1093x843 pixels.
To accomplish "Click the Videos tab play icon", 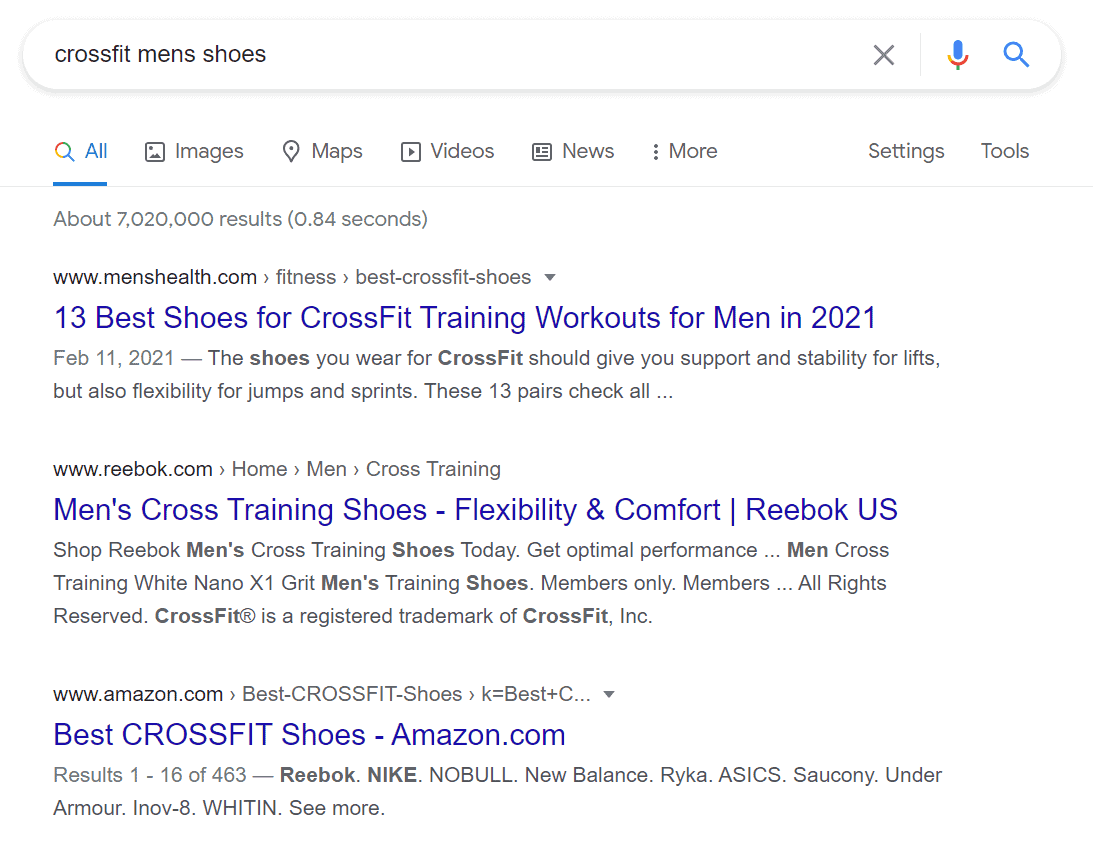I will (x=410, y=152).
